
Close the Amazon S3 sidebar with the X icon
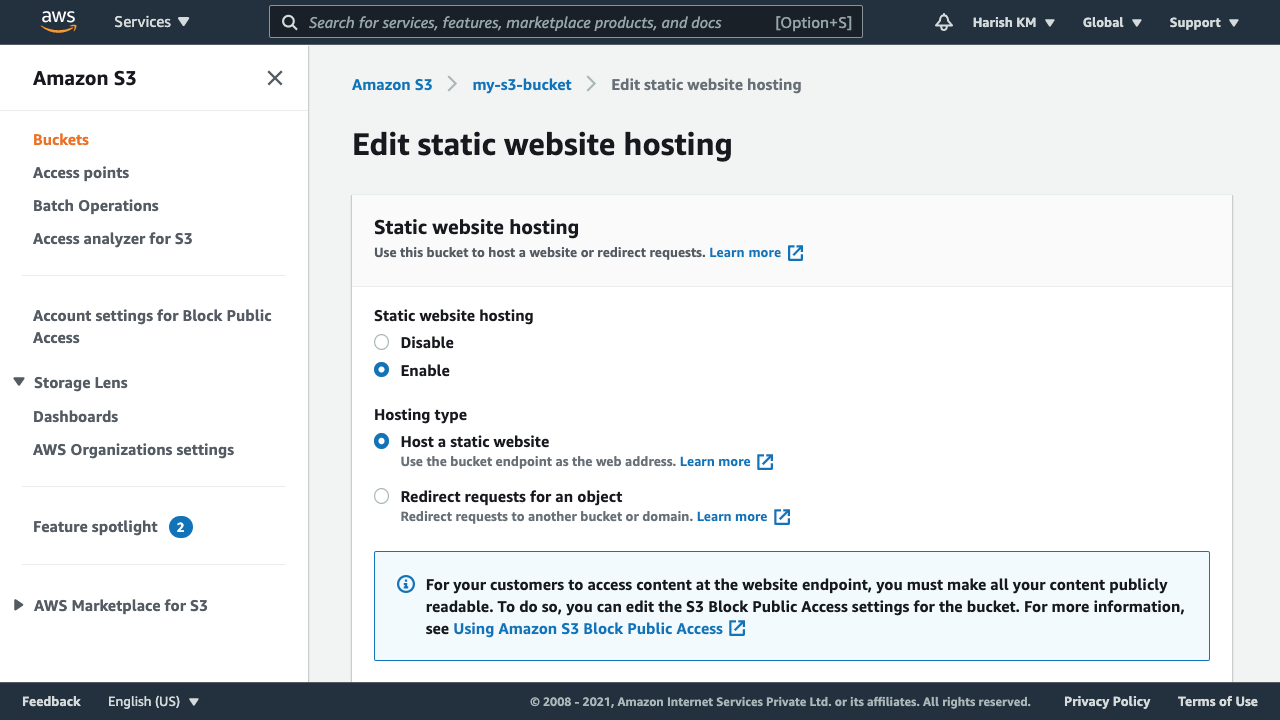(274, 77)
